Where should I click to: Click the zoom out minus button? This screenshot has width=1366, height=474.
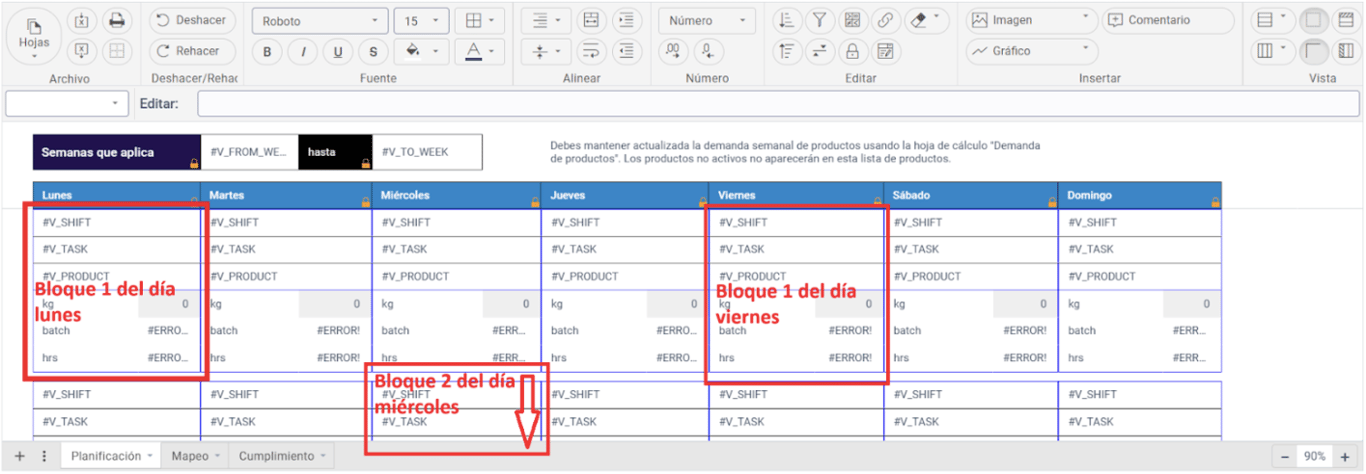pyautogui.click(x=1285, y=456)
